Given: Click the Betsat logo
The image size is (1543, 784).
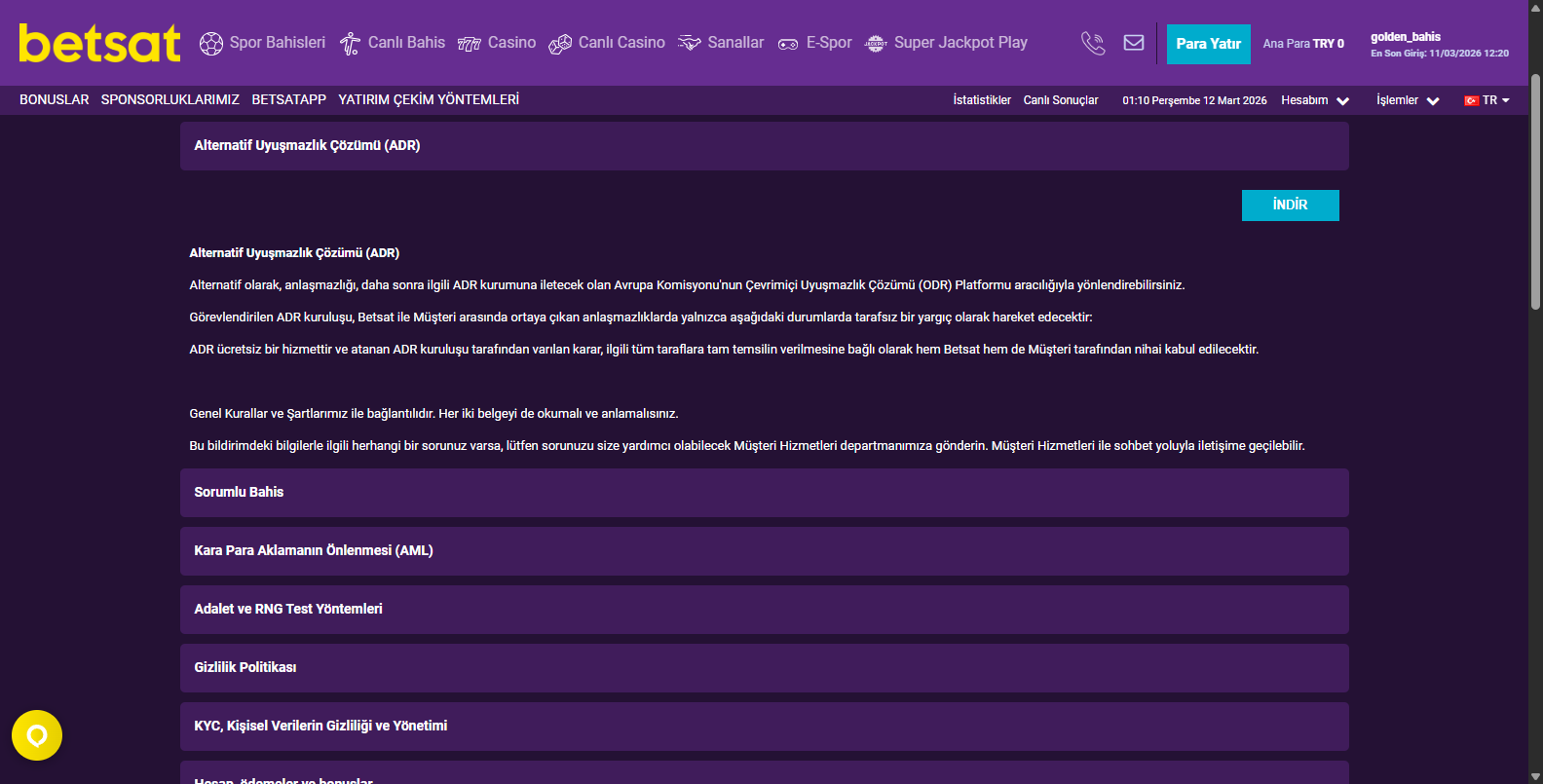Looking at the screenshot, I should [99, 44].
